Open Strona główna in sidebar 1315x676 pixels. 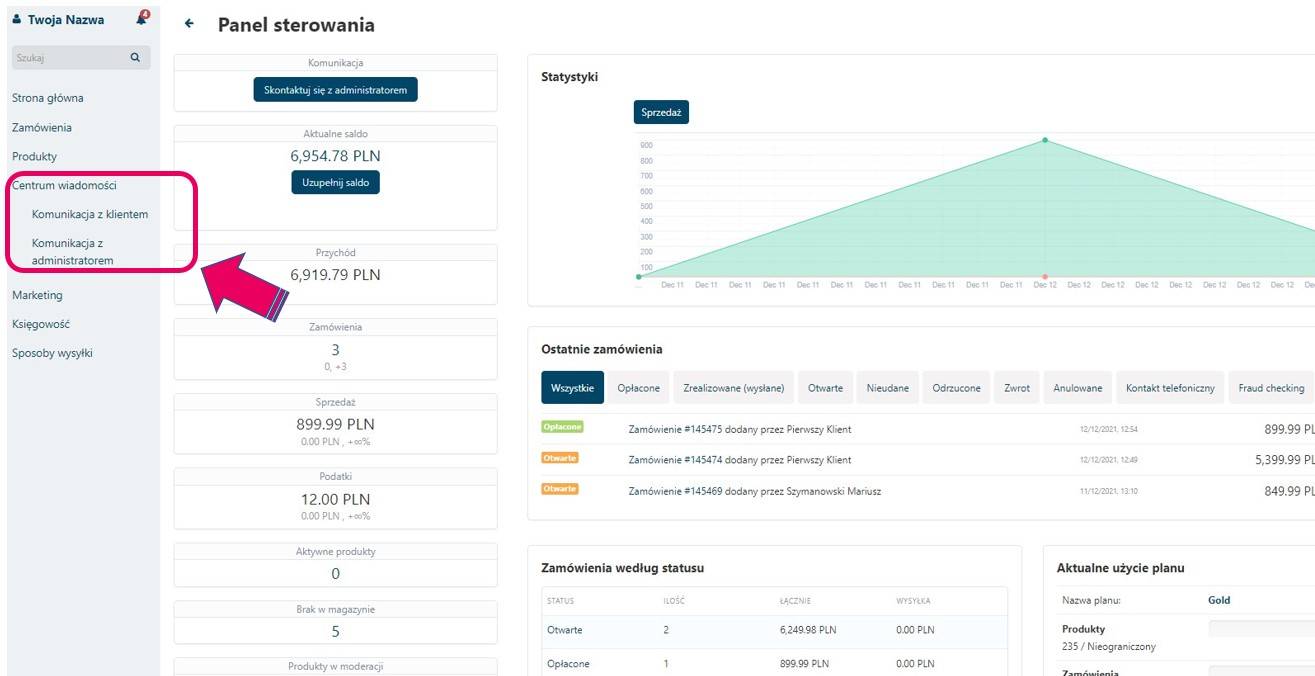(48, 98)
